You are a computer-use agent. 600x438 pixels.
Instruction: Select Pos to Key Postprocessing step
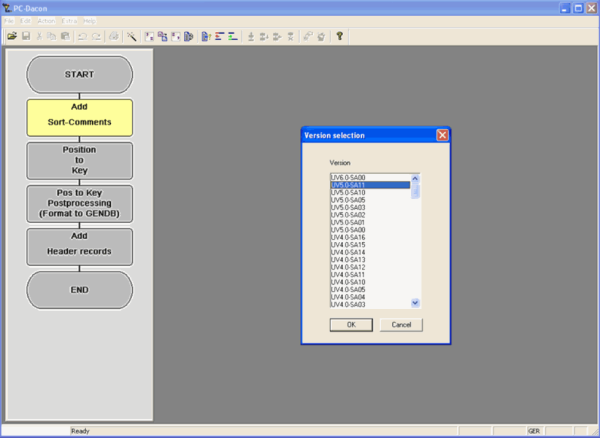[x=80, y=204]
